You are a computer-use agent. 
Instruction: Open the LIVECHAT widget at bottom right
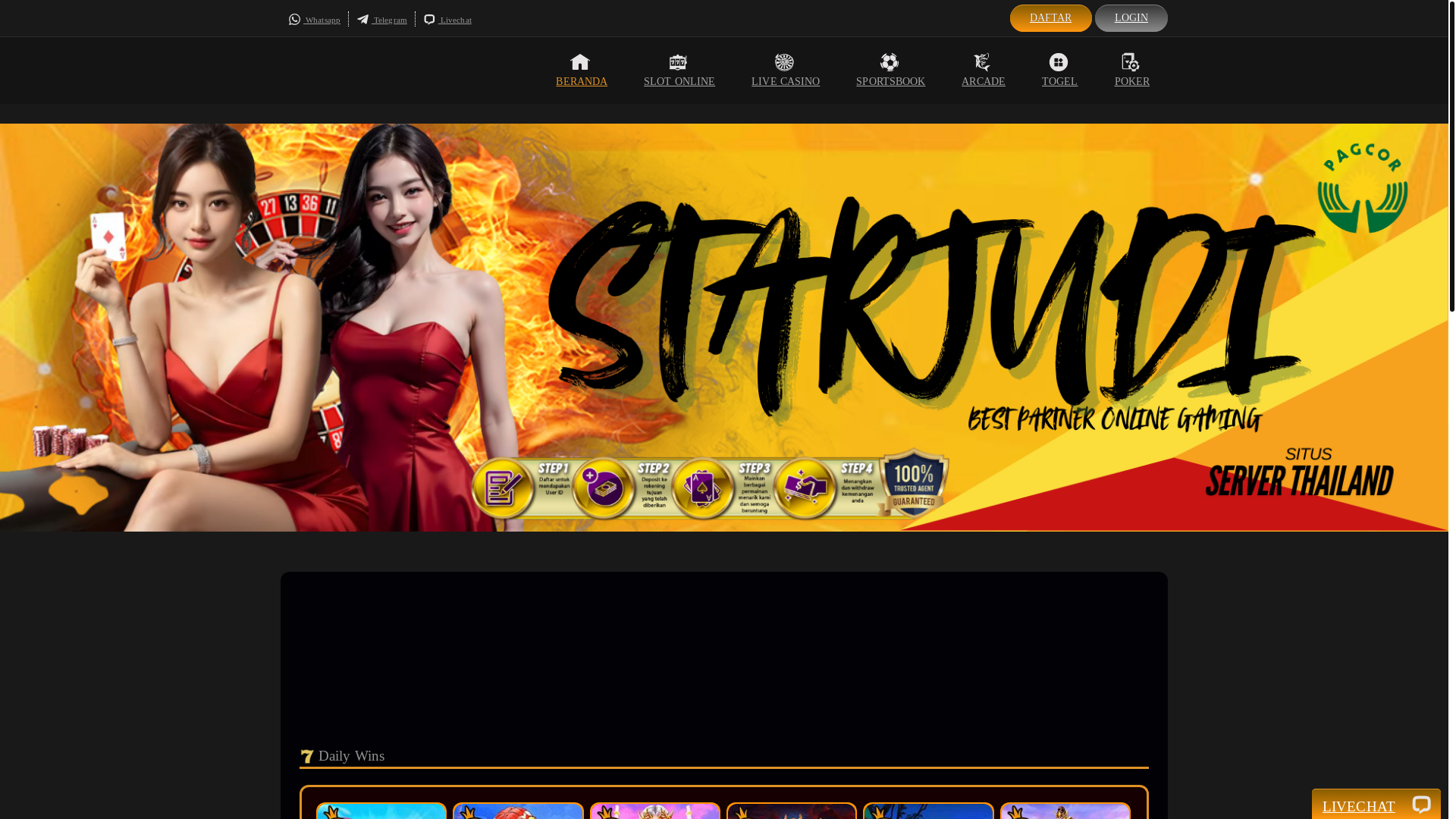(1376, 805)
